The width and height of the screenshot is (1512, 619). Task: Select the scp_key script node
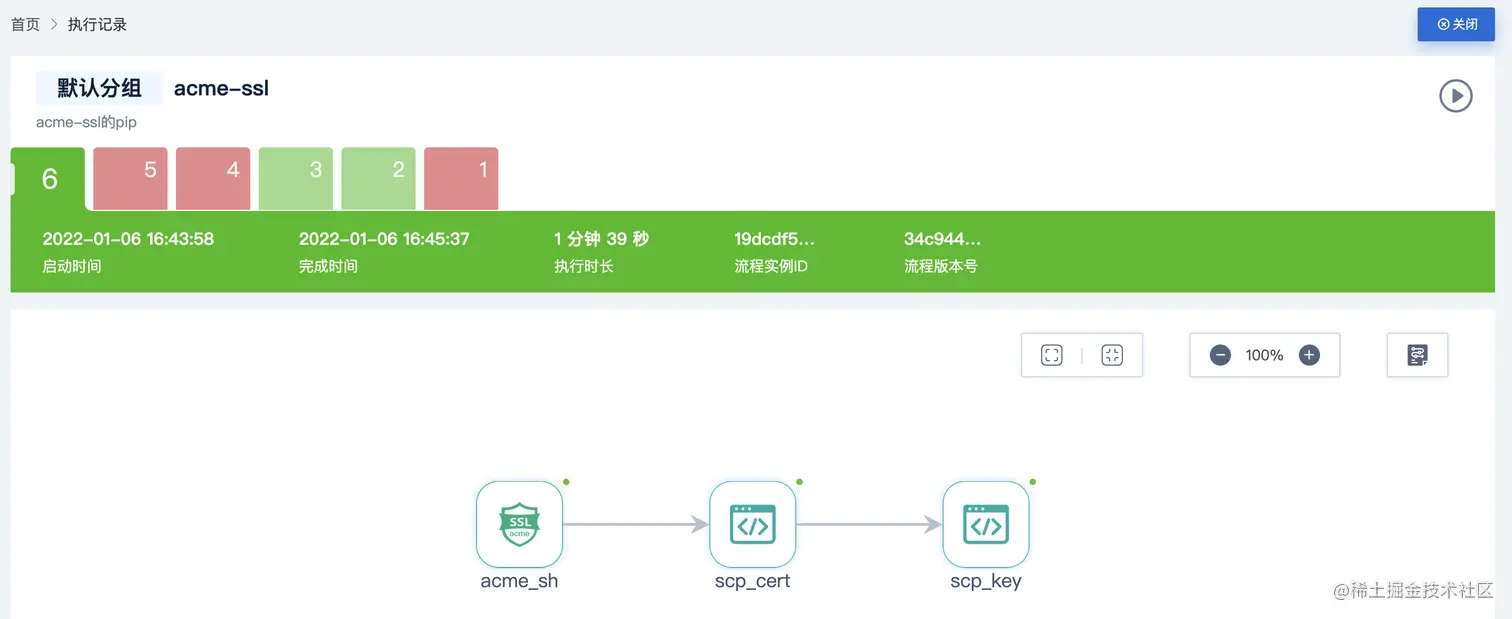985,524
